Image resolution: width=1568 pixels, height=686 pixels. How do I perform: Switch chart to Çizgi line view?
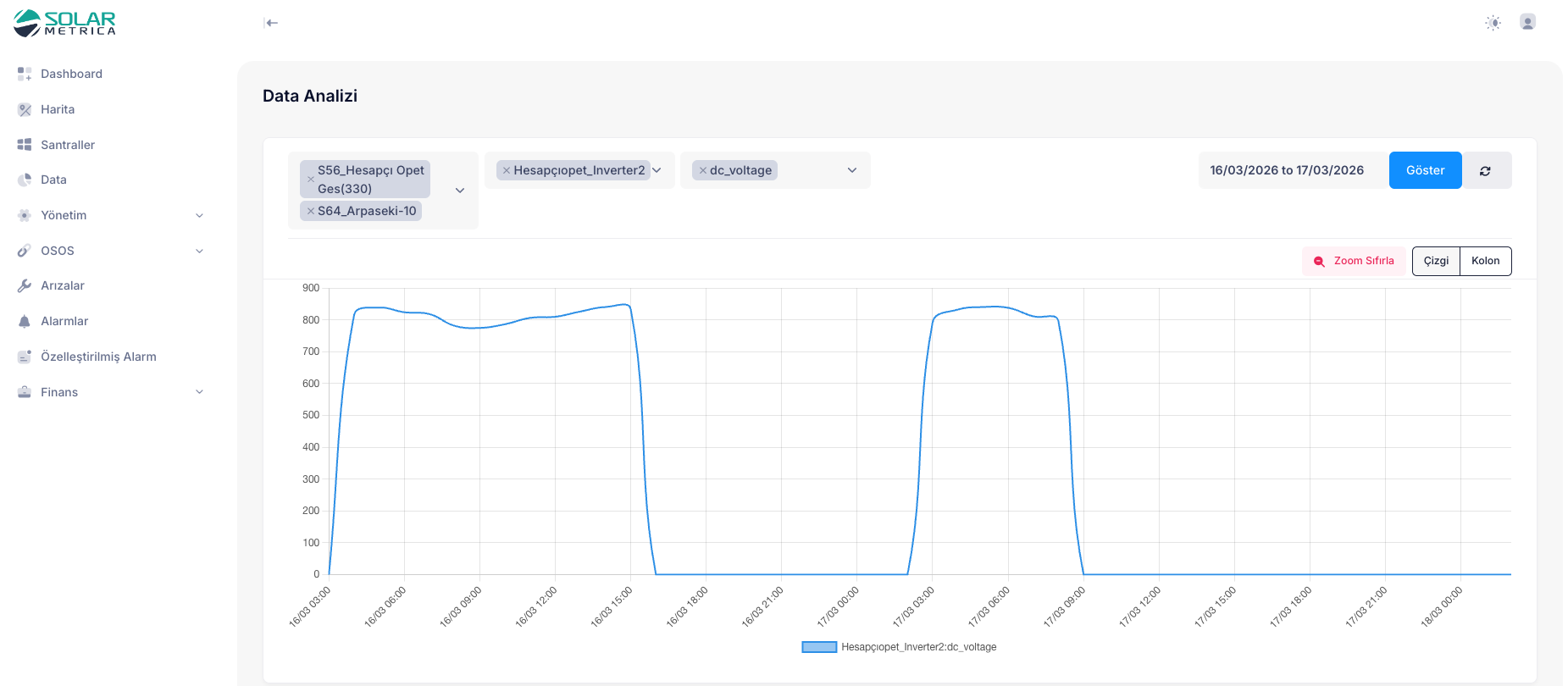tap(1436, 261)
